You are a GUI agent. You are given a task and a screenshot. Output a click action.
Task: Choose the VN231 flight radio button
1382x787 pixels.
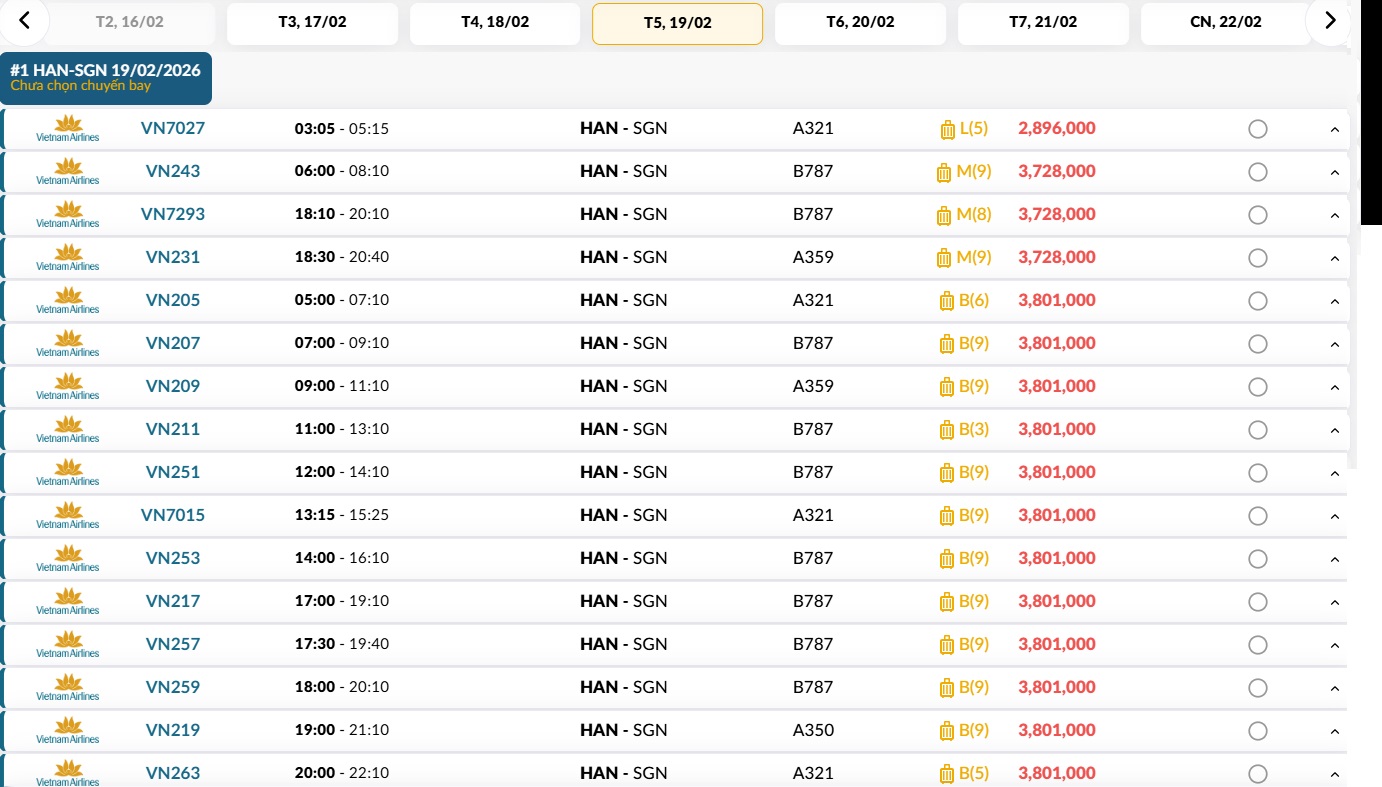click(1258, 258)
